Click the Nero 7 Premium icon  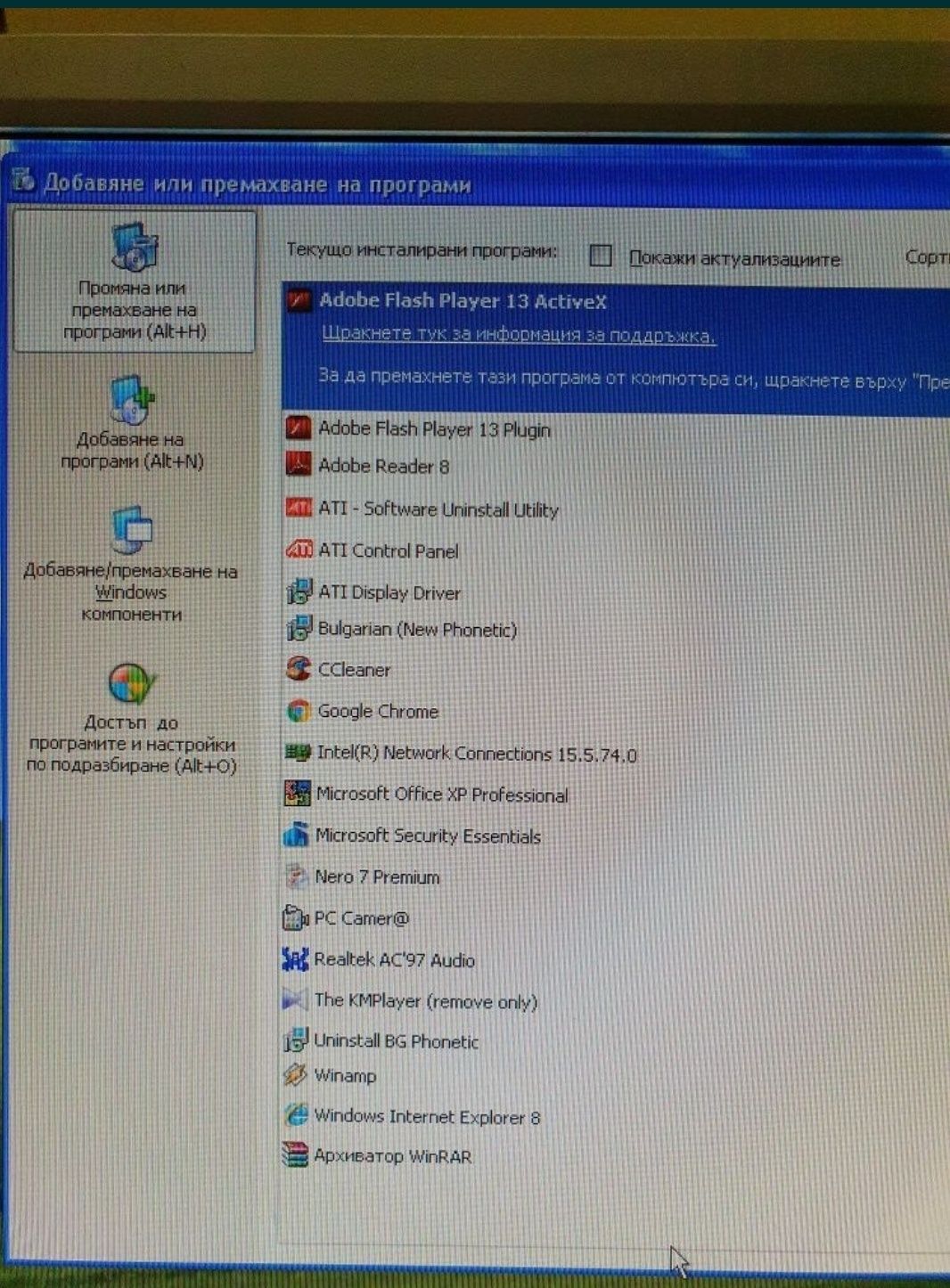(296, 876)
